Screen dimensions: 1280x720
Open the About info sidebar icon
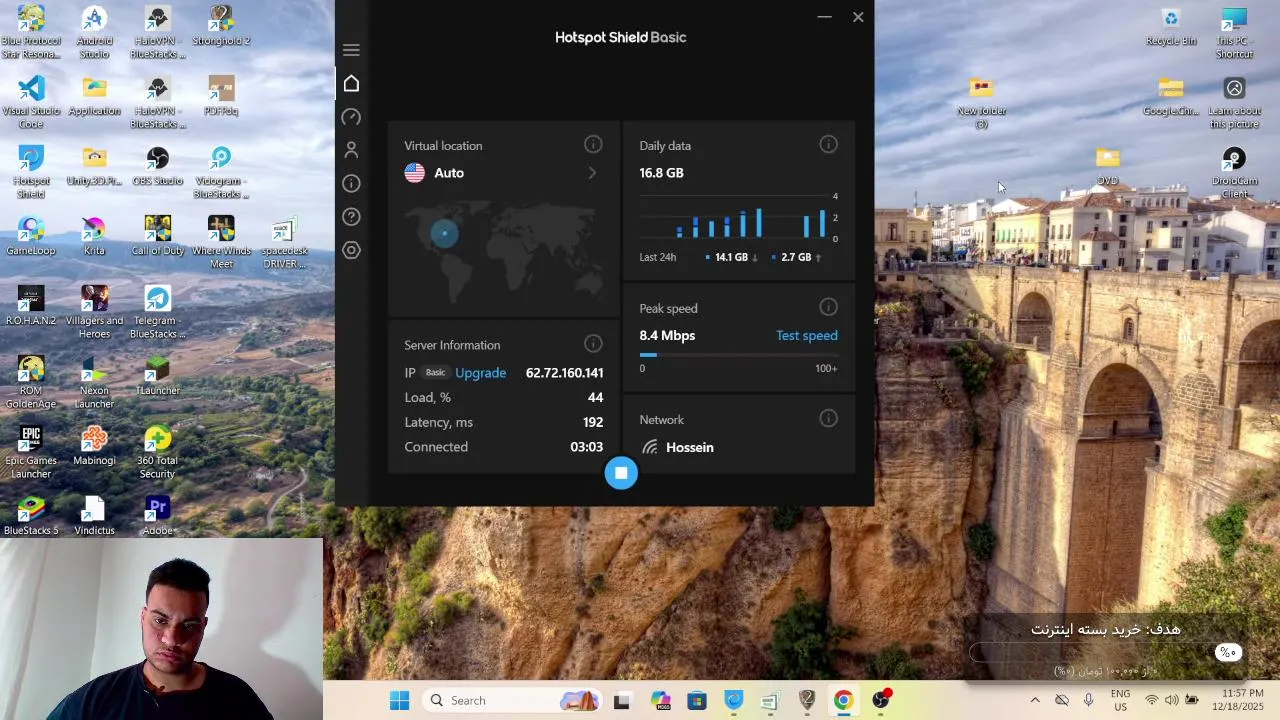pyautogui.click(x=351, y=183)
